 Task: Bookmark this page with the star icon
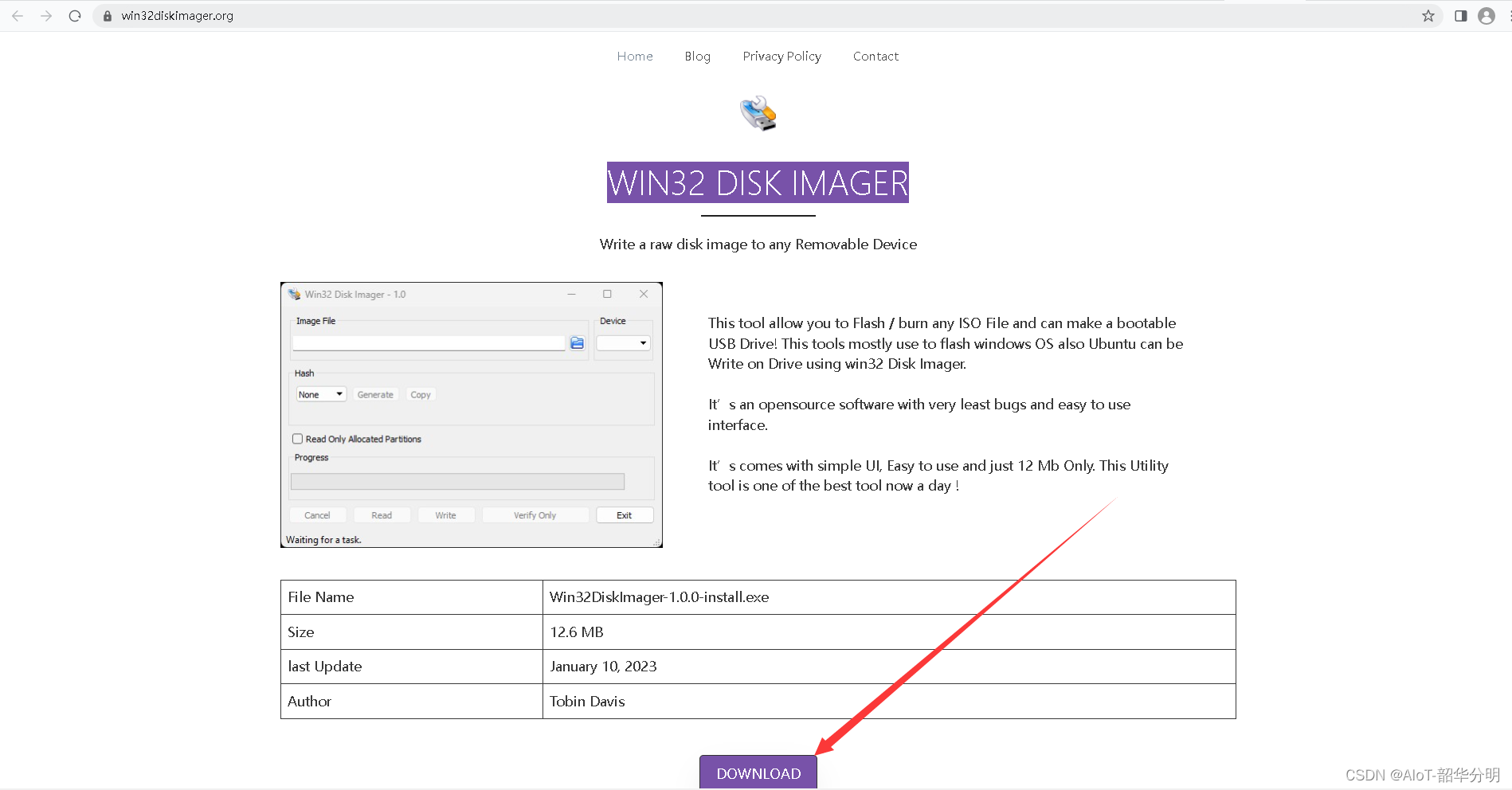(x=1428, y=16)
